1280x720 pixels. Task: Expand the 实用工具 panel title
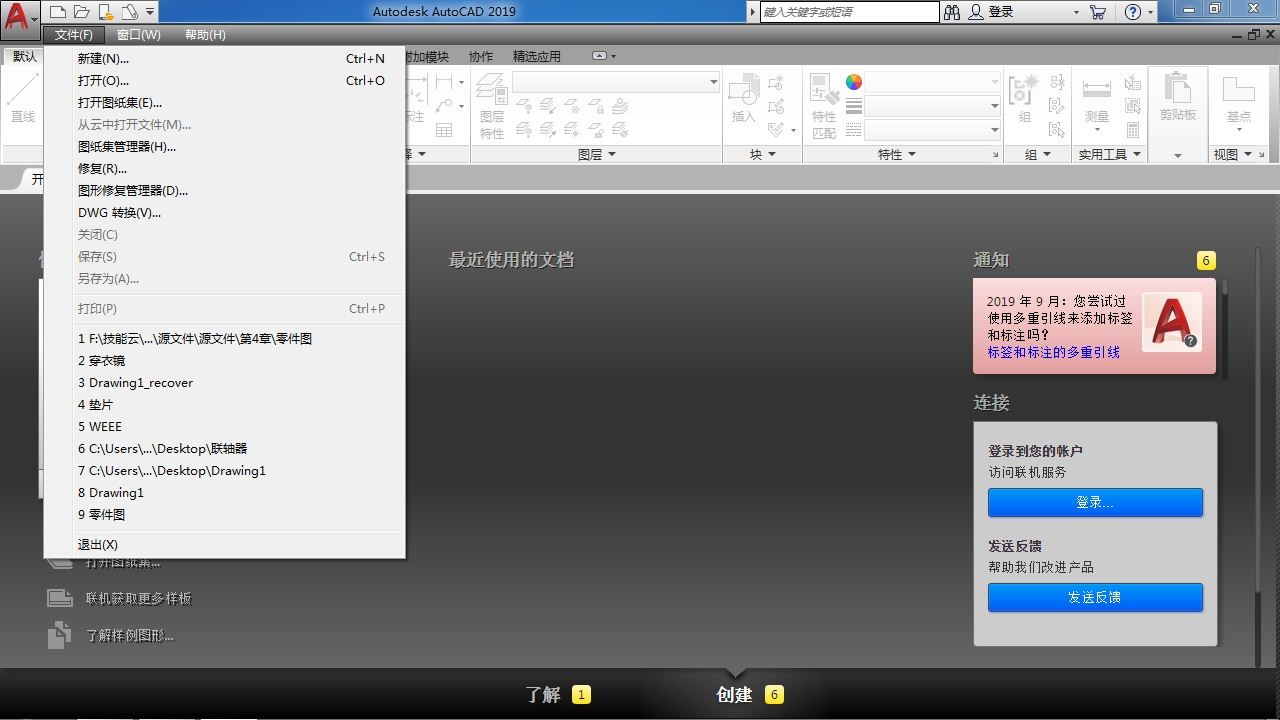[1110, 155]
